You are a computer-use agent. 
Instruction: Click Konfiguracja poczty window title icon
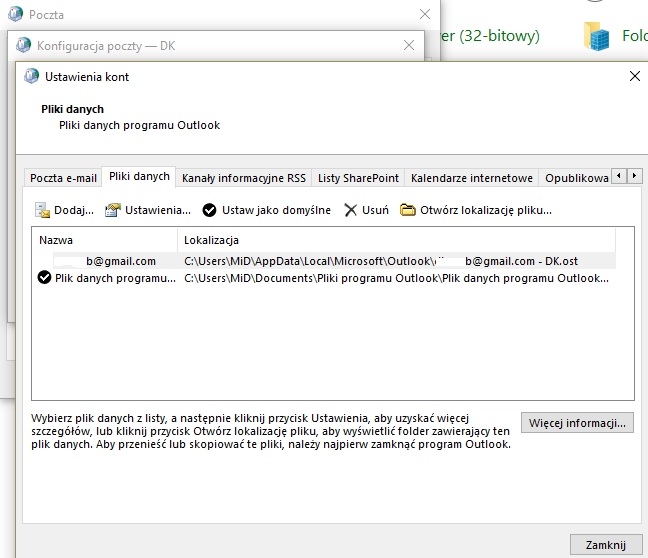click(24, 45)
